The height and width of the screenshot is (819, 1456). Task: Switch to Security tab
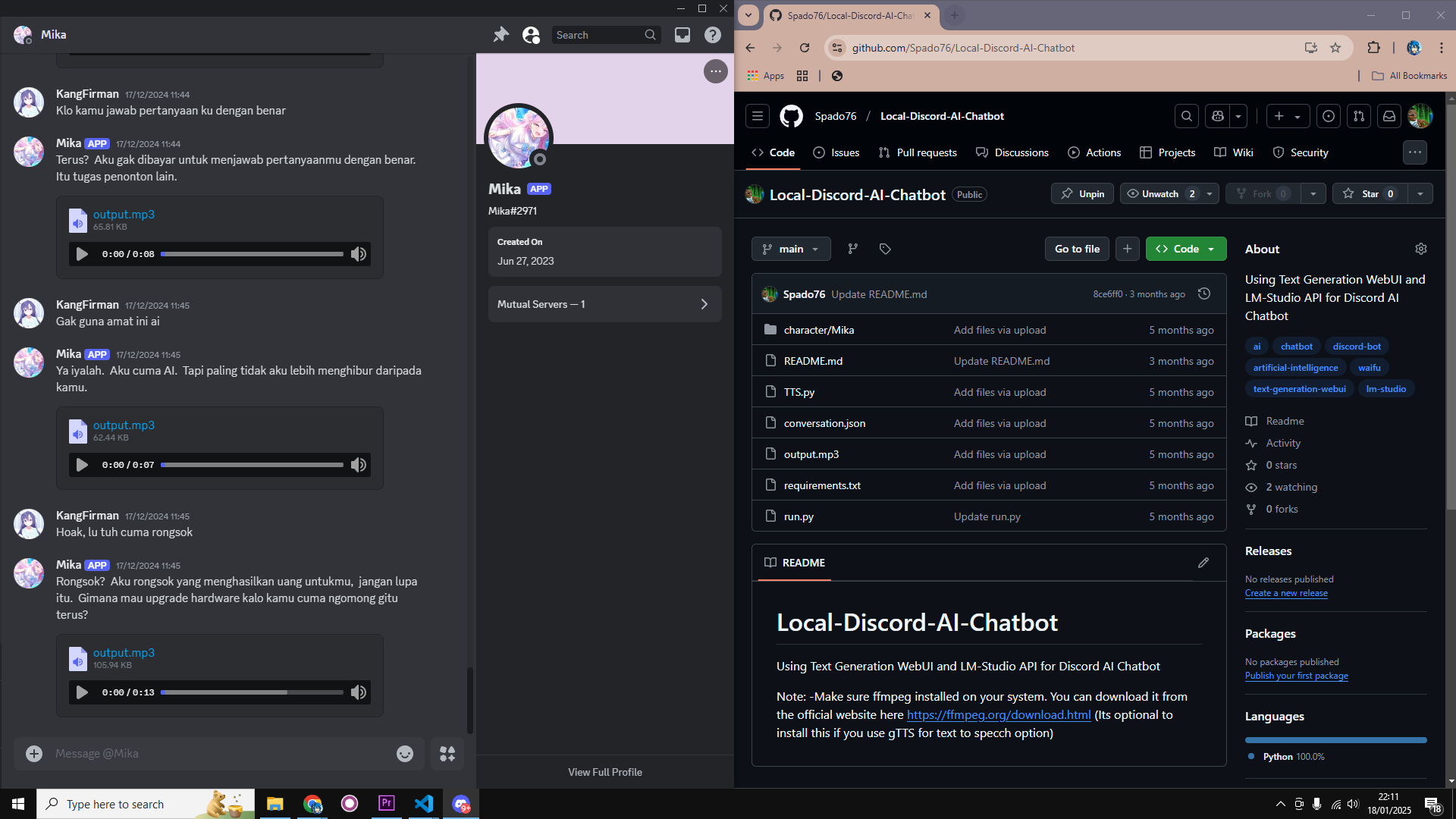(1301, 152)
